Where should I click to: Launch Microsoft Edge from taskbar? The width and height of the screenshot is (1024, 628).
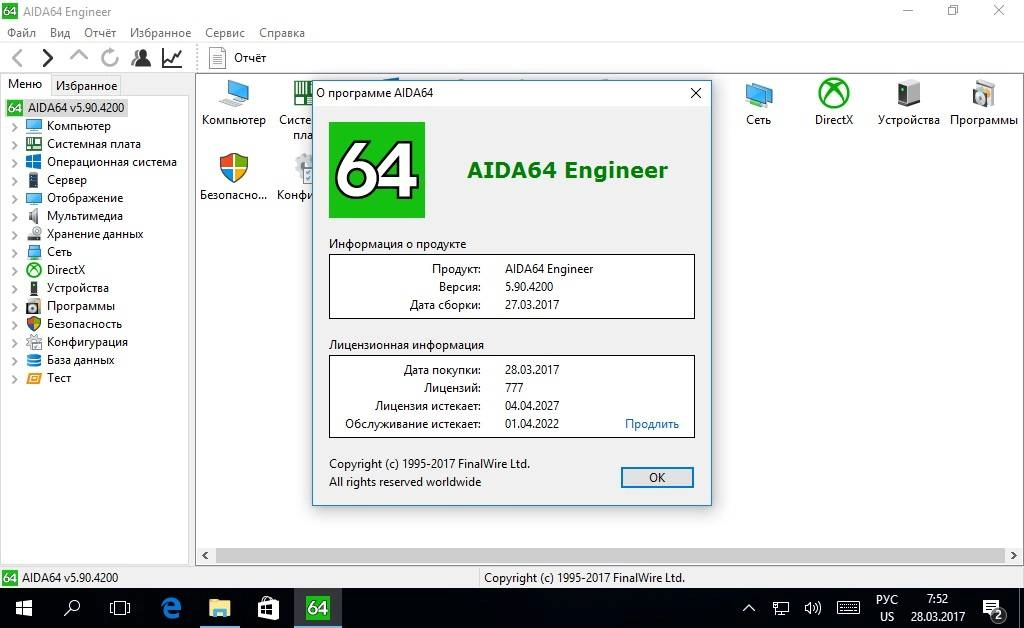(x=171, y=608)
